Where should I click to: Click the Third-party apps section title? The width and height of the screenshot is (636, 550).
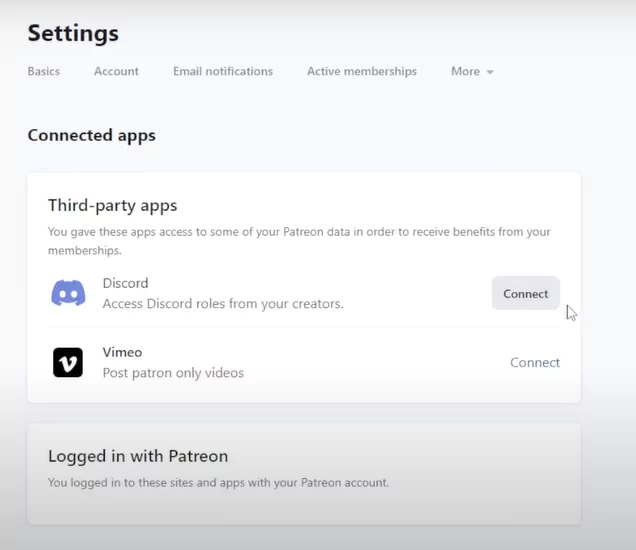[x=112, y=206]
